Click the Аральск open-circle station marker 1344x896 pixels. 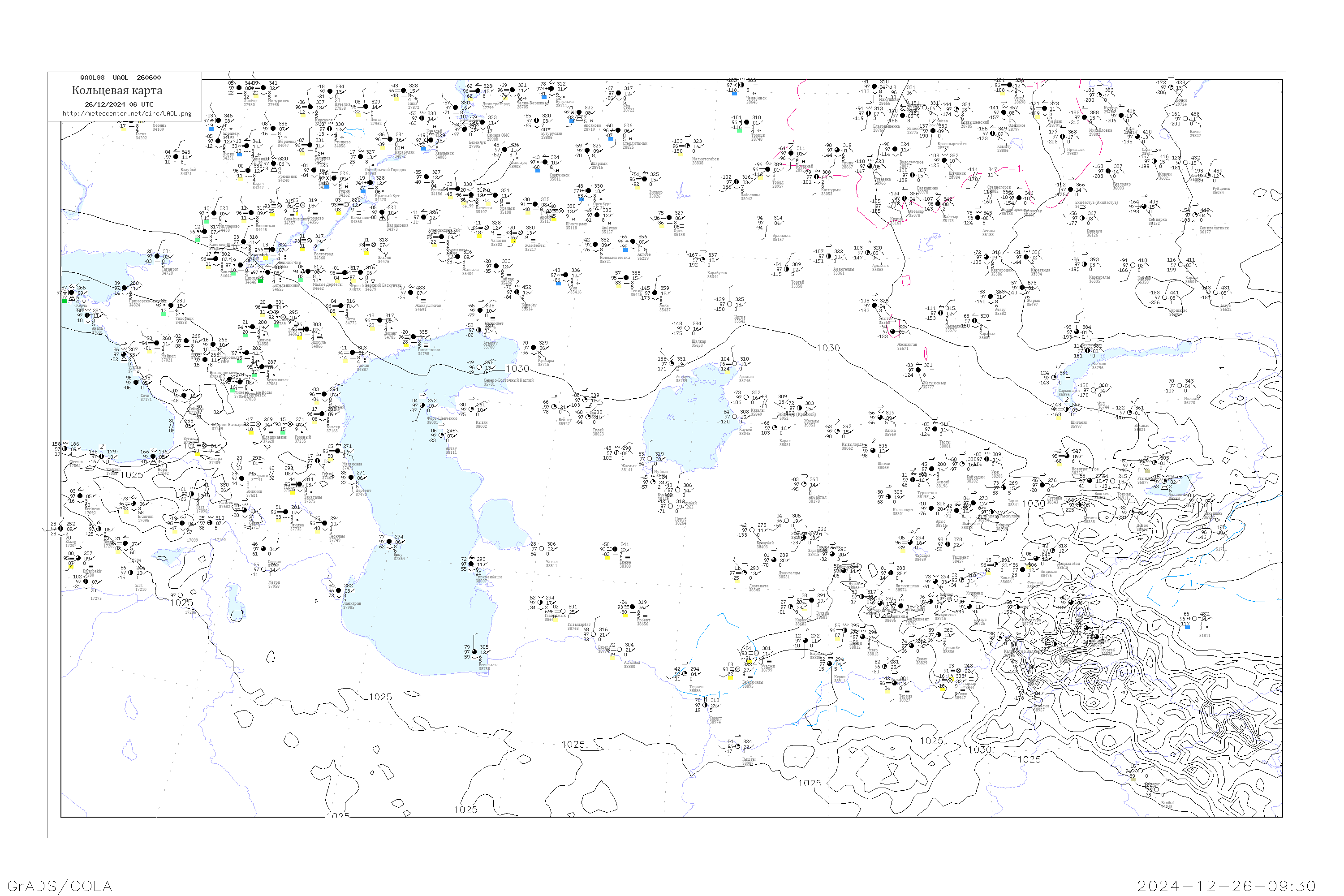click(735, 364)
